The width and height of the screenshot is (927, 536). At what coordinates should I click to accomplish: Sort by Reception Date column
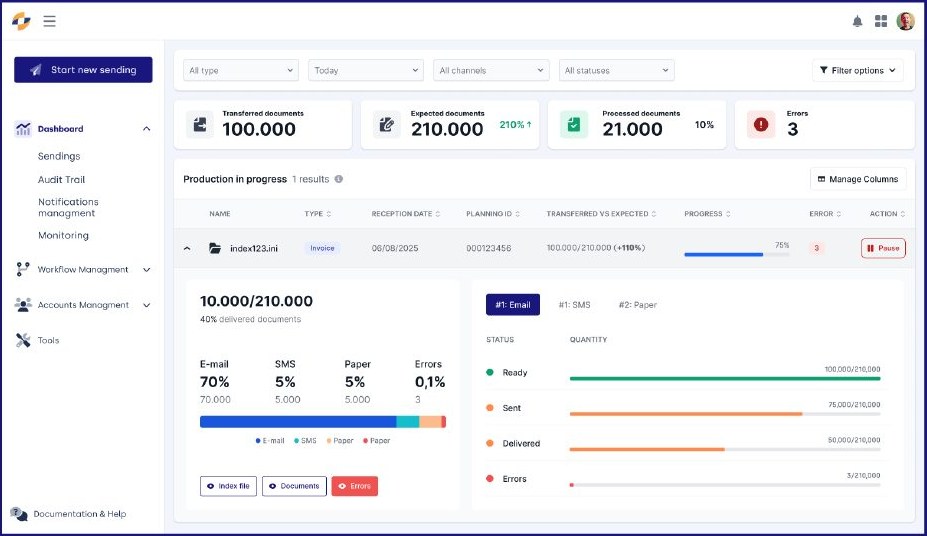(x=406, y=214)
